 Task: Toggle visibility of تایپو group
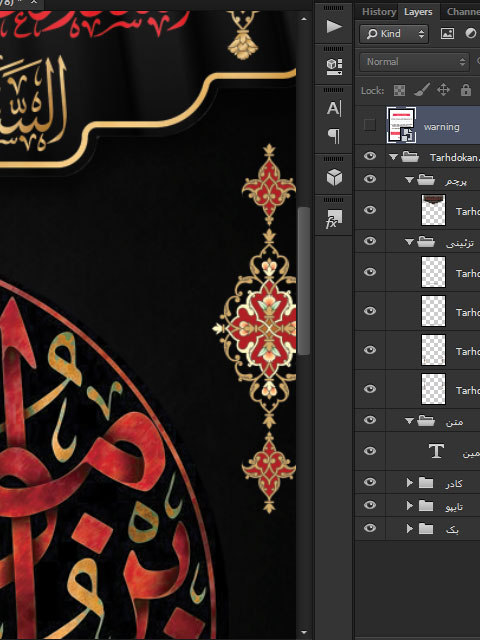370,505
